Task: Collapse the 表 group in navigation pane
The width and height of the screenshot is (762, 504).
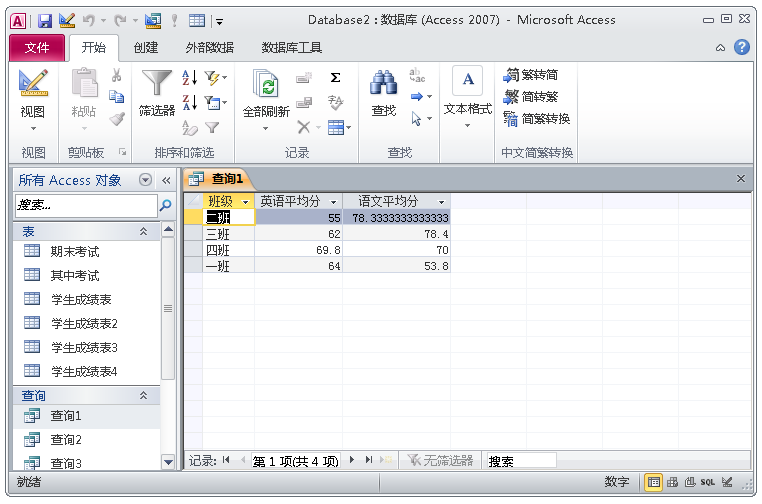Action: [x=143, y=231]
